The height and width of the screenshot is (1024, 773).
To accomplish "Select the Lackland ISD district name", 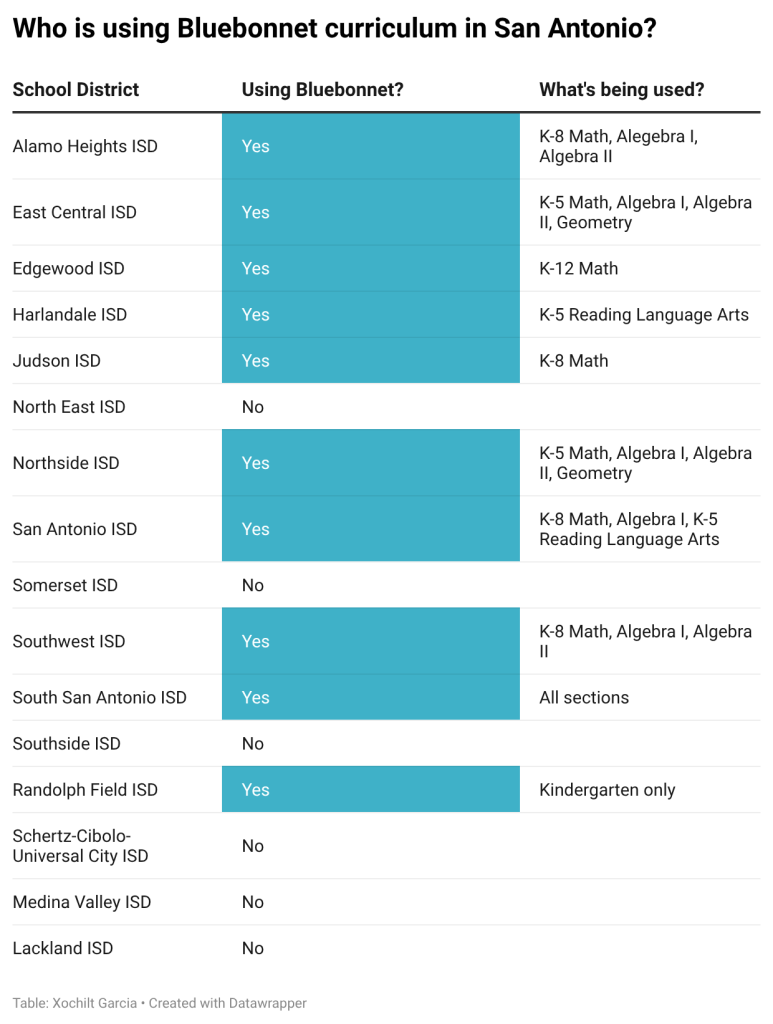I will point(63,948).
